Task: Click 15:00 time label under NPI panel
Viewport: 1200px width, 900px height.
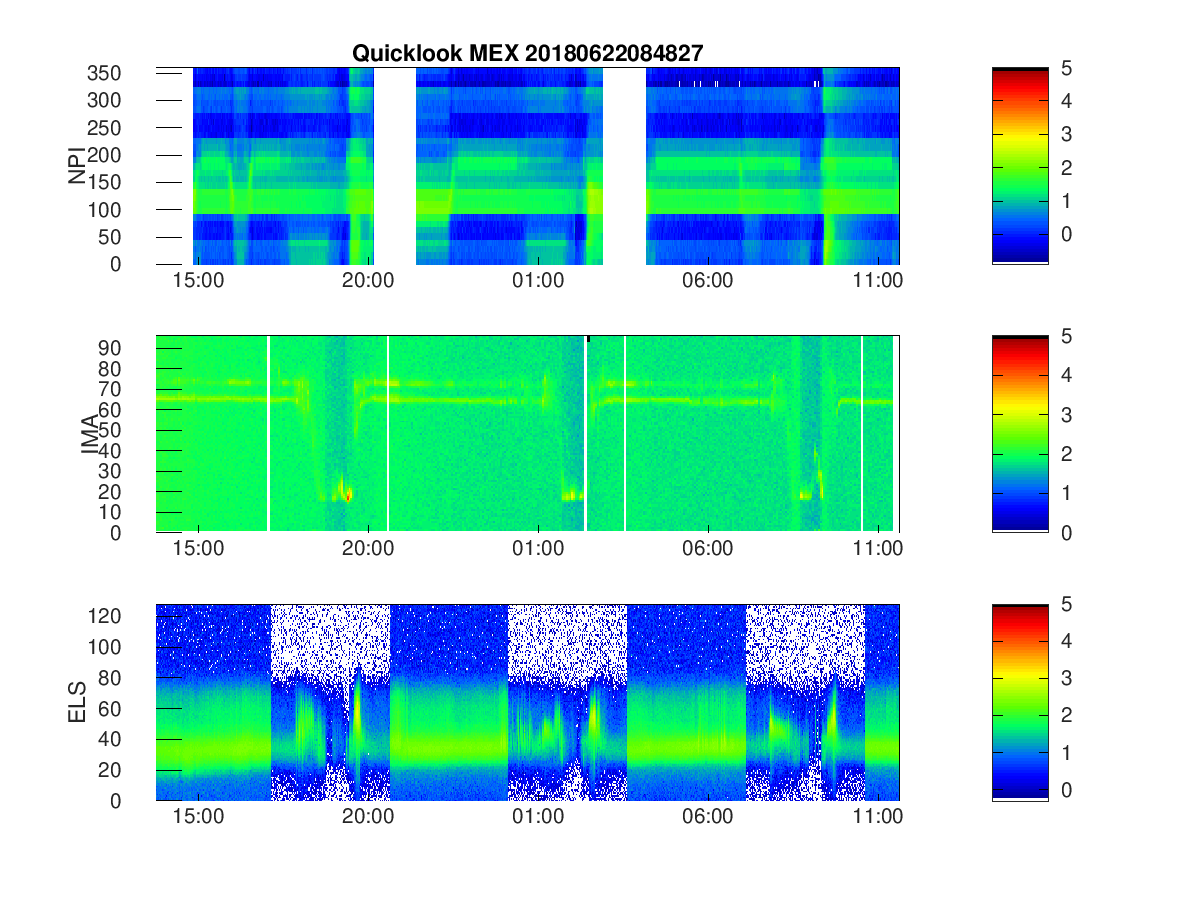Action: 198,281
